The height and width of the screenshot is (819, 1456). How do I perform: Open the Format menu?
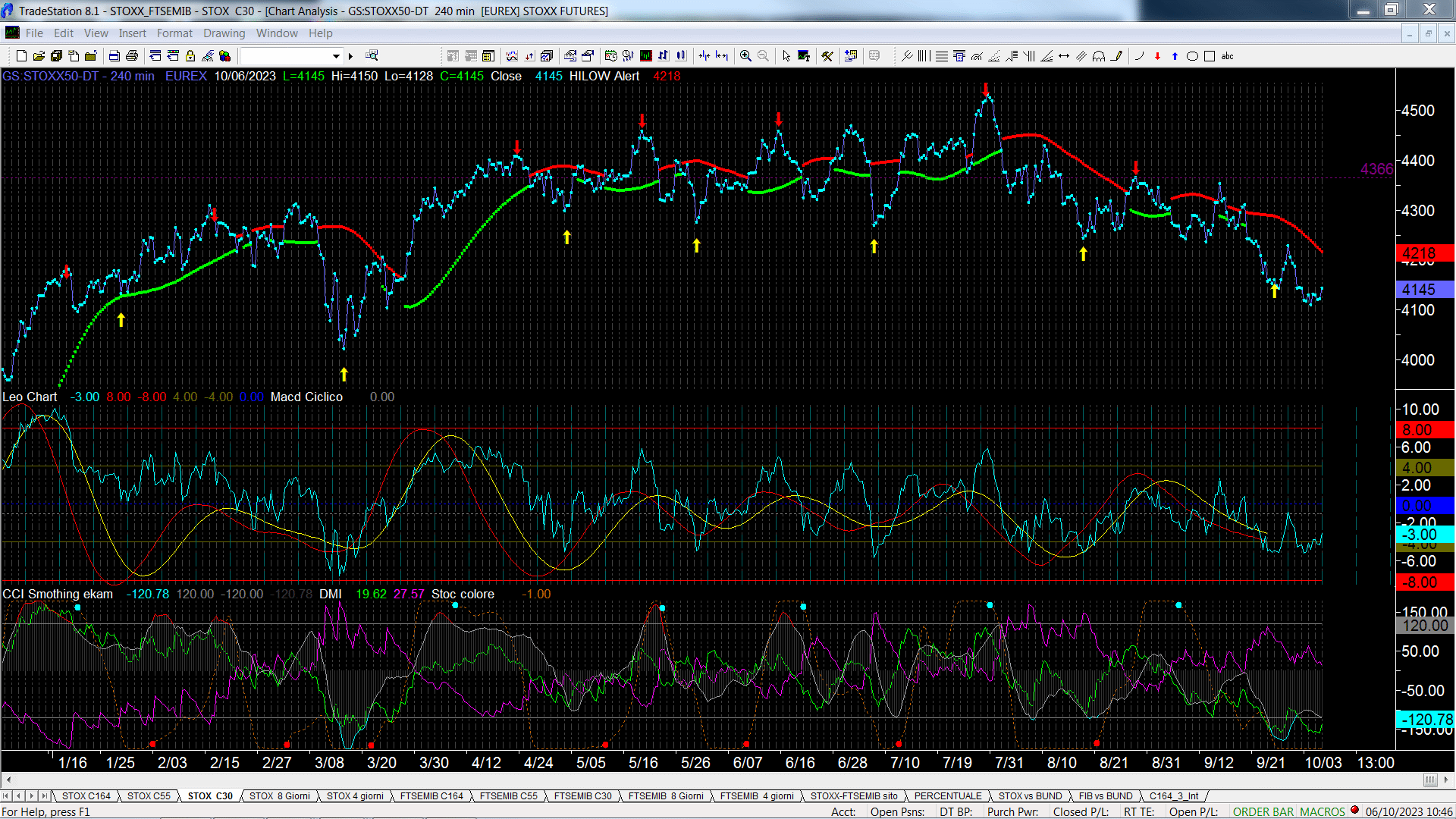(174, 33)
